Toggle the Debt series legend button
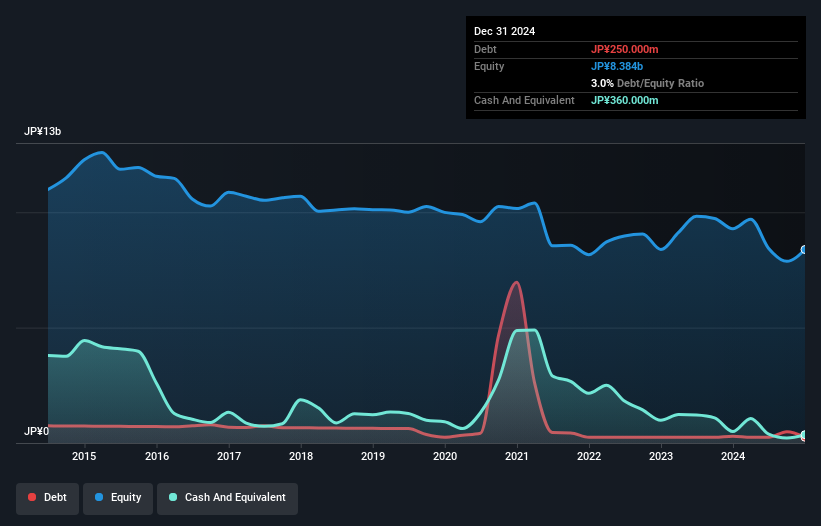 47,498
